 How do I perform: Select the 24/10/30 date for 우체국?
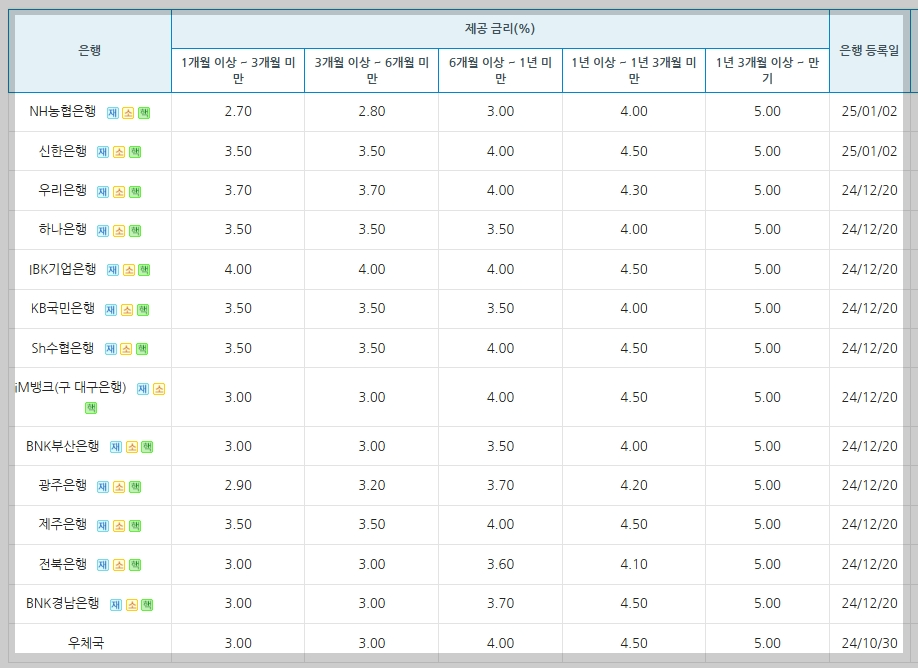[869, 643]
